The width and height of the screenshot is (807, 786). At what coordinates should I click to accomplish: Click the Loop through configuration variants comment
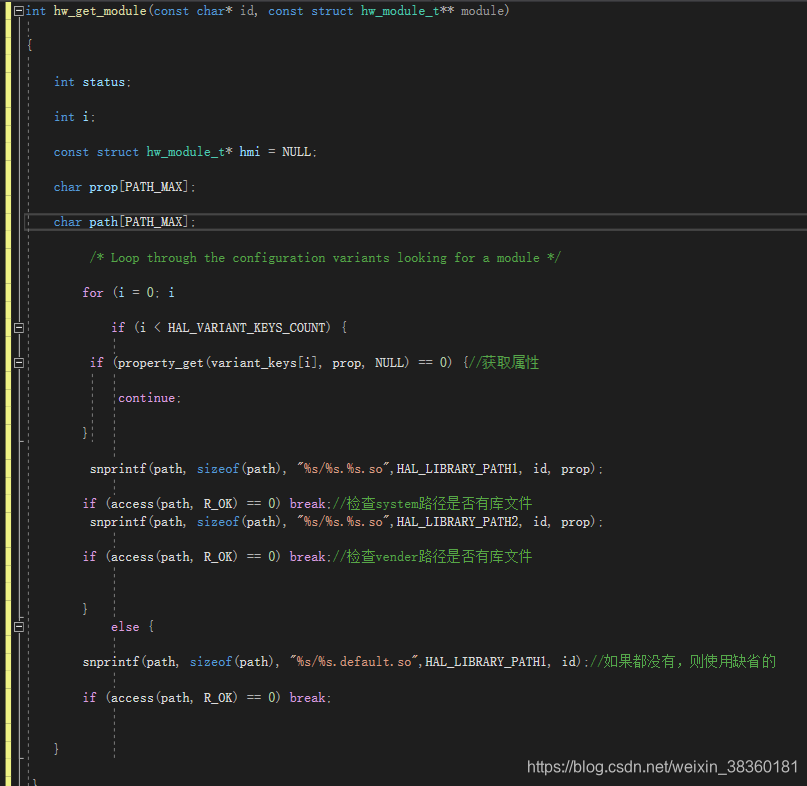point(325,257)
